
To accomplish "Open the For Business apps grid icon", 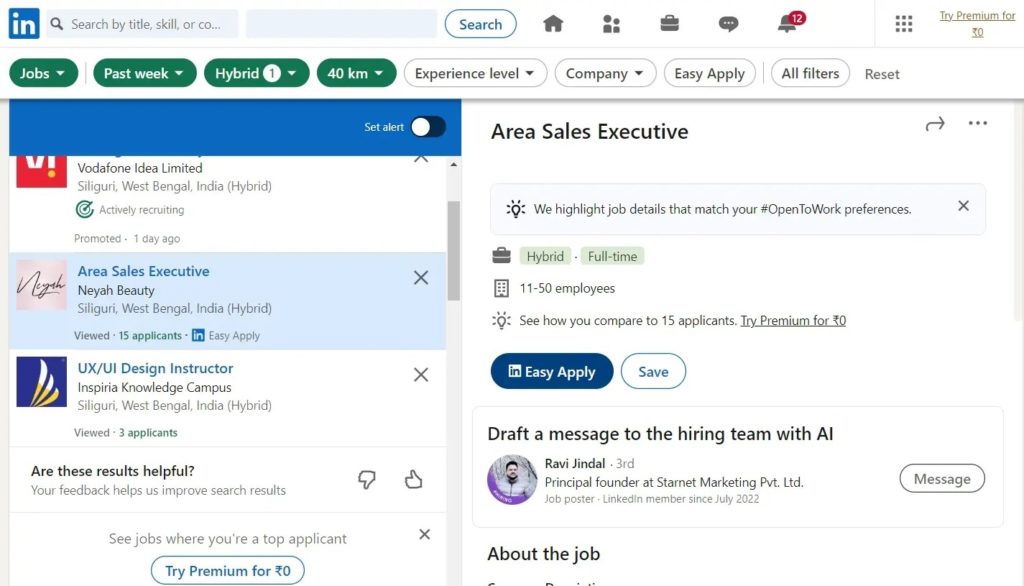I will click(903, 22).
